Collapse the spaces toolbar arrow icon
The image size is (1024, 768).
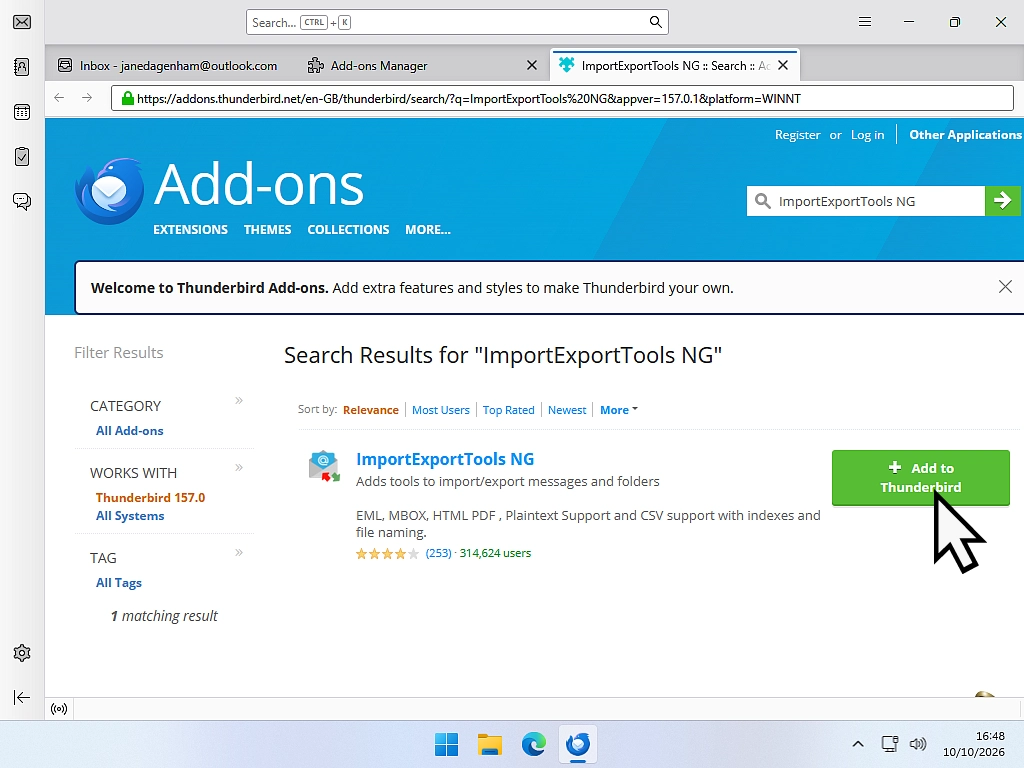[22, 697]
